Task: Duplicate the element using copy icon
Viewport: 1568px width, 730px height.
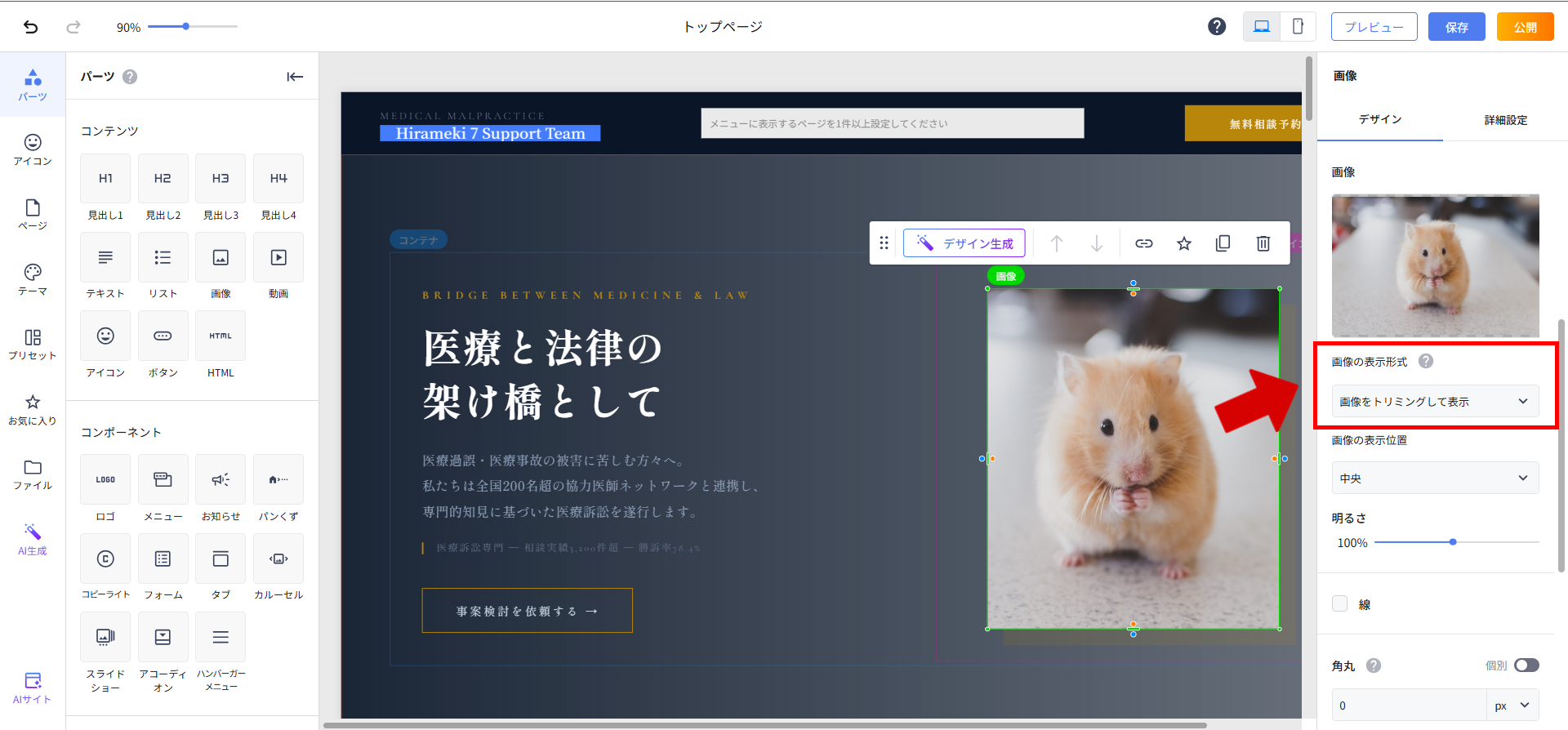Action: pyautogui.click(x=1223, y=243)
